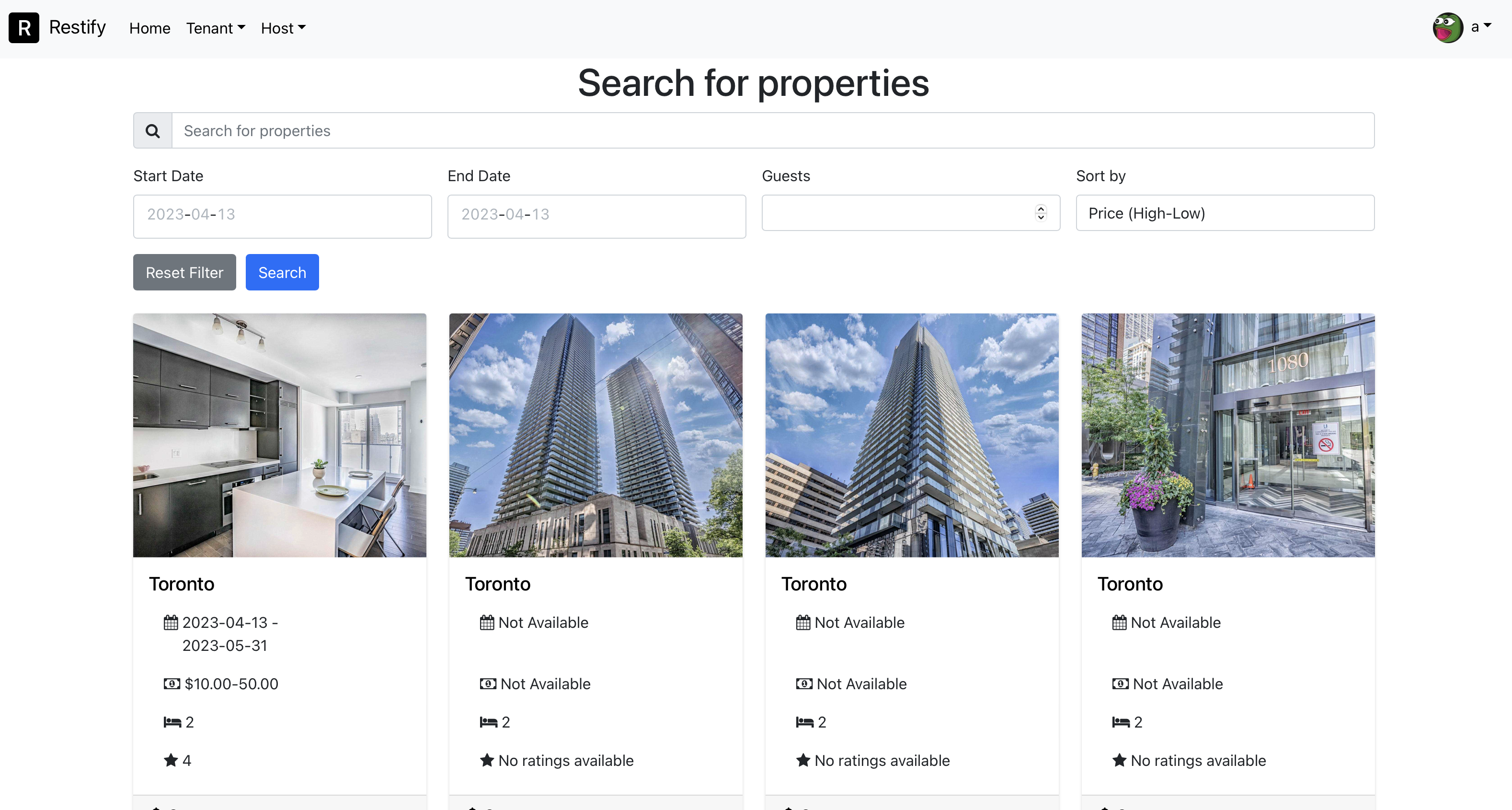Click bed icon on second Toronto card

pos(488,722)
